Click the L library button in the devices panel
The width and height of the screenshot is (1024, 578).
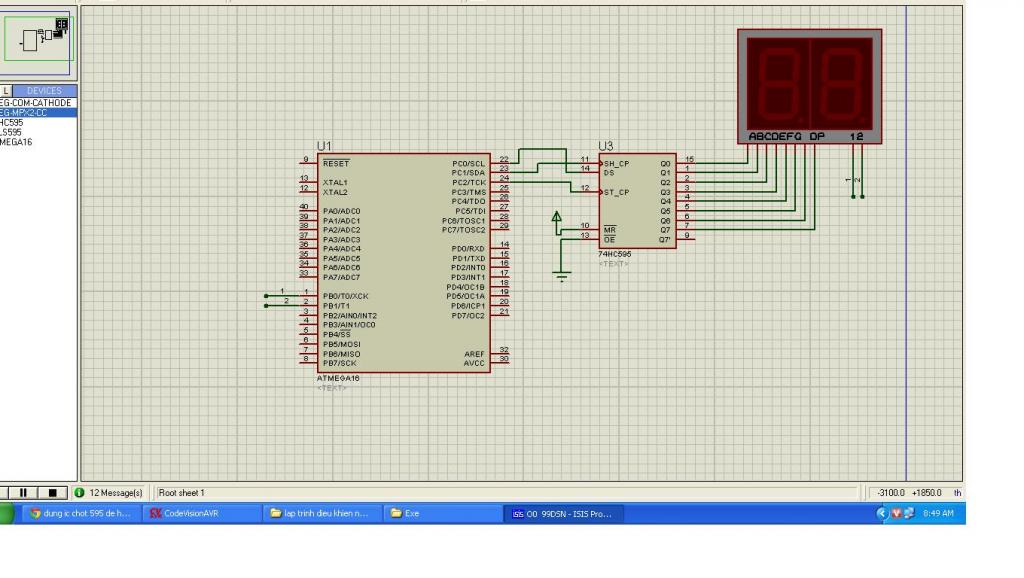pos(6,91)
